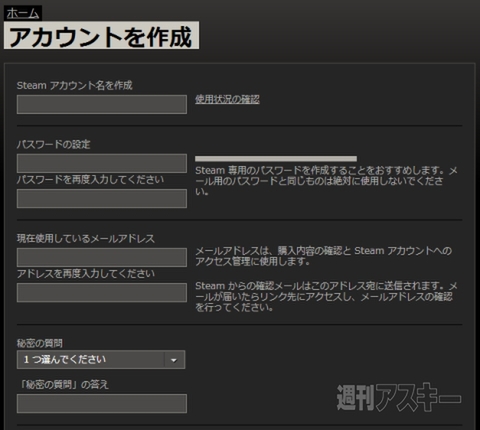Click the 秘密の質問 label

click(x=40, y=343)
